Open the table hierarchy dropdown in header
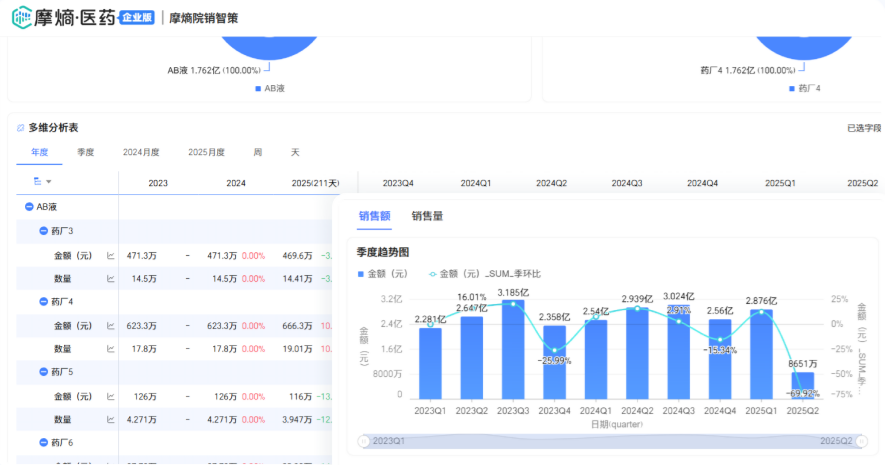This screenshot has height=465, width=885. click(43, 181)
